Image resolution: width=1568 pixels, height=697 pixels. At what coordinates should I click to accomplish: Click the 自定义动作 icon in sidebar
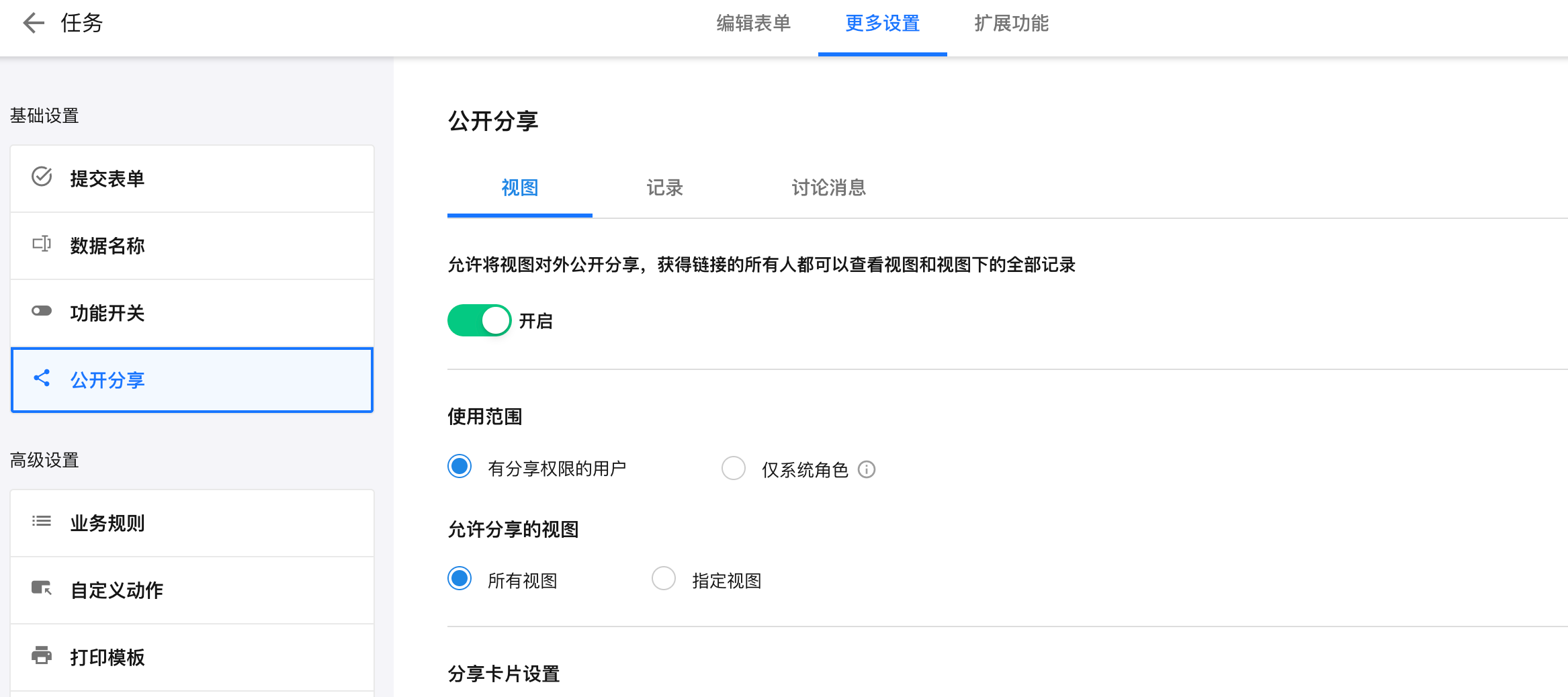(x=42, y=588)
